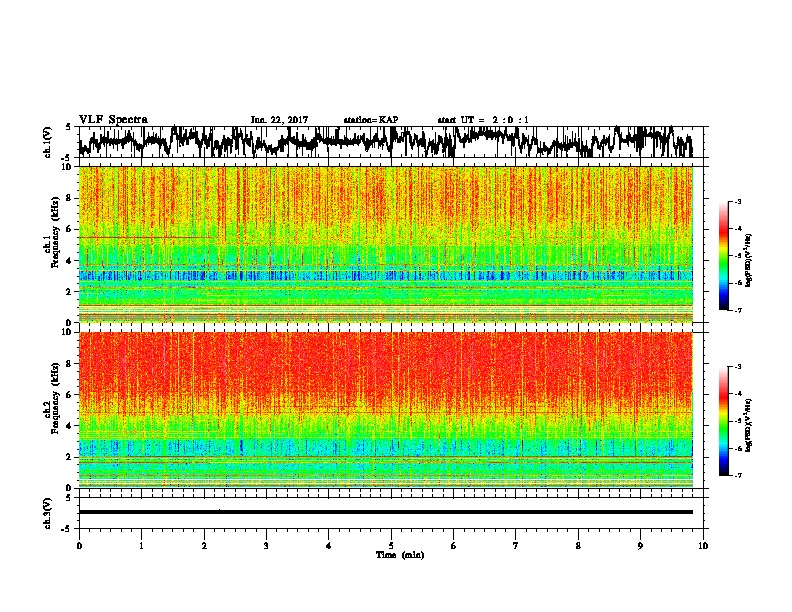Click the "VLF Spectra" plot title
This screenshot has height=612, width=792.
pyautogui.click(x=113, y=120)
